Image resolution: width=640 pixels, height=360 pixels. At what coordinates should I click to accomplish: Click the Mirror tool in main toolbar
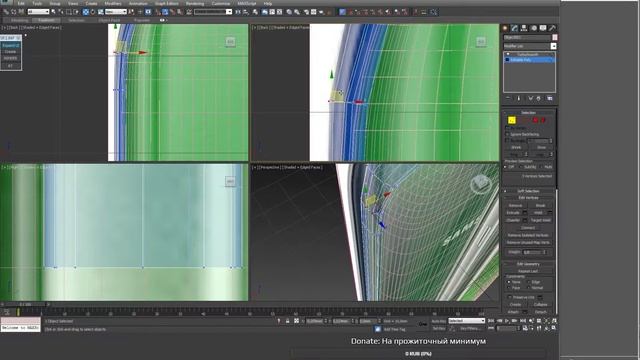coord(238,12)
